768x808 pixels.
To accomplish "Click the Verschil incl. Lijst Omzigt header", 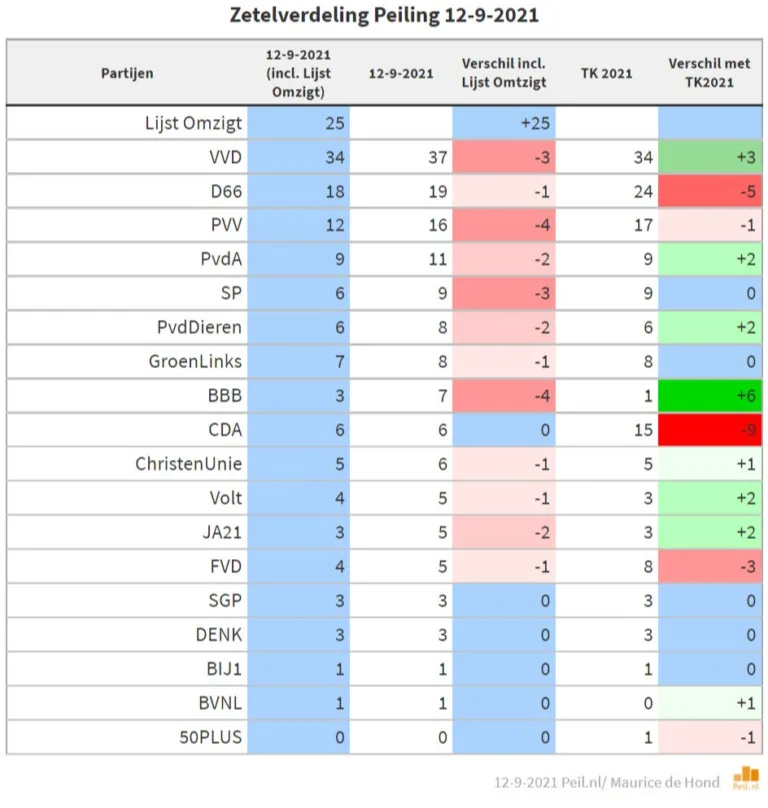I will tap(503, 73).
